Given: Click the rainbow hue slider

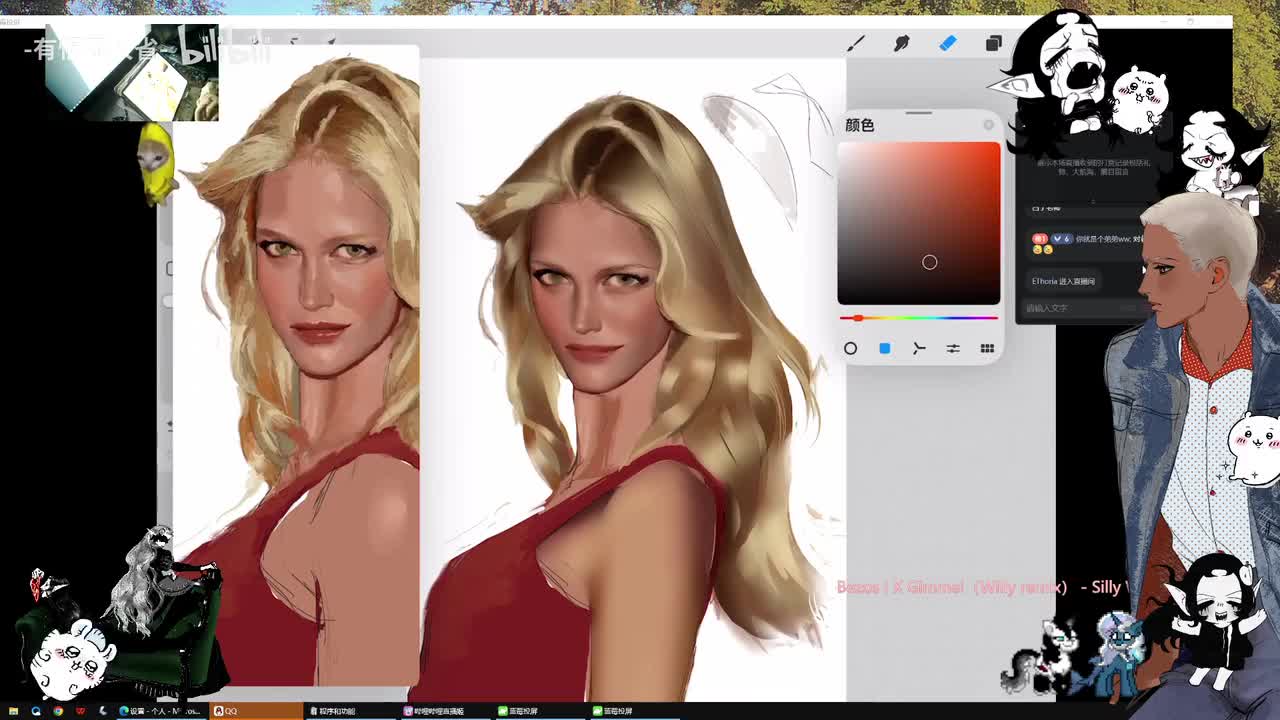Looking at the screenshot, I should 919,318.
